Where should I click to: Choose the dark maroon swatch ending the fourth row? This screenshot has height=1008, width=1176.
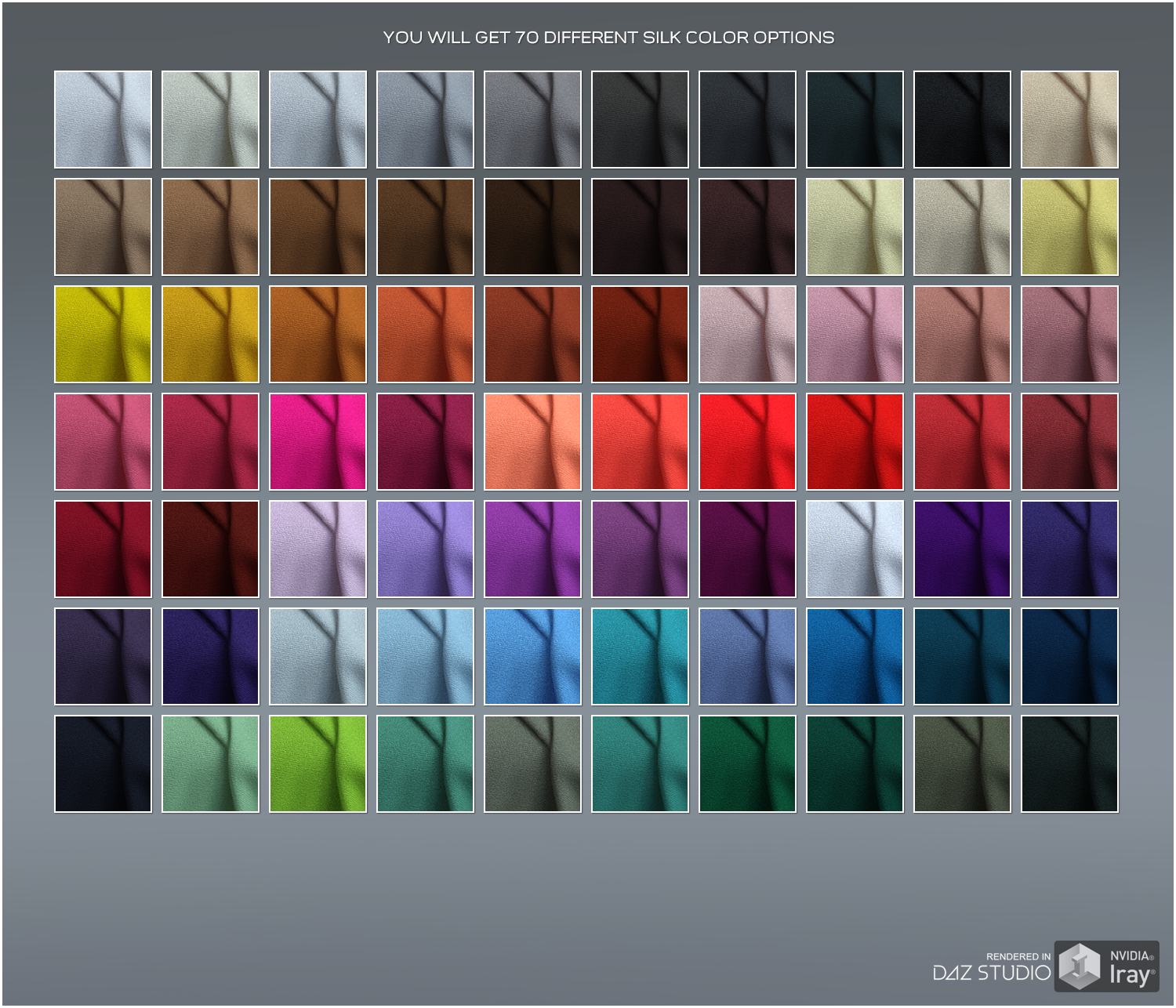[x=1069, y=441]
